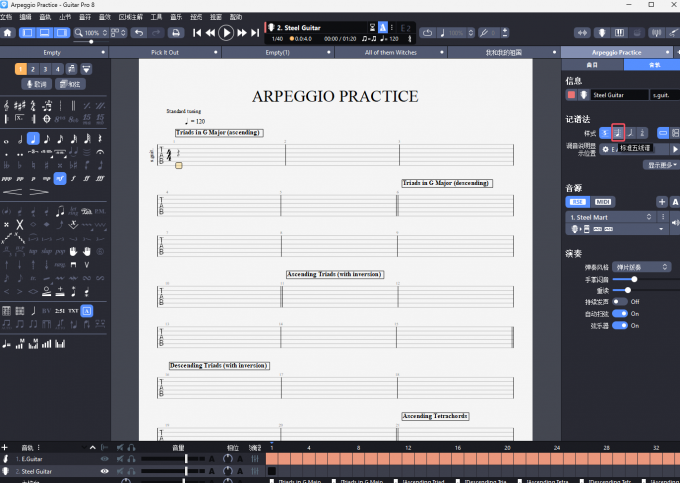Open the 弹奏风格 dropdown
The width and height of the screenshot is (680, 483).
[641, 267]
